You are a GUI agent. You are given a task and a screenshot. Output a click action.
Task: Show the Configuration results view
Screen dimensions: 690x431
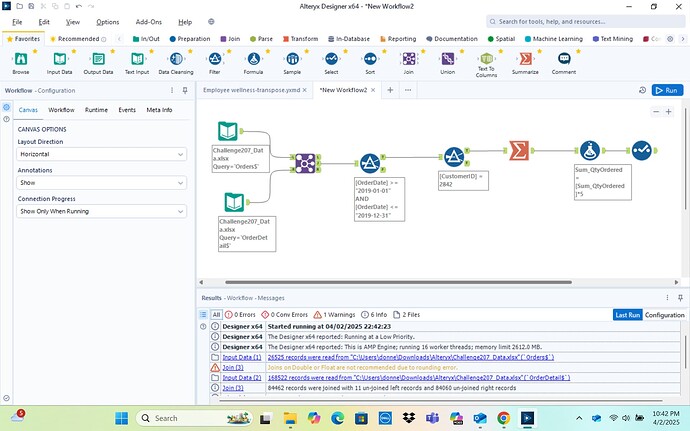coord(664,315)
